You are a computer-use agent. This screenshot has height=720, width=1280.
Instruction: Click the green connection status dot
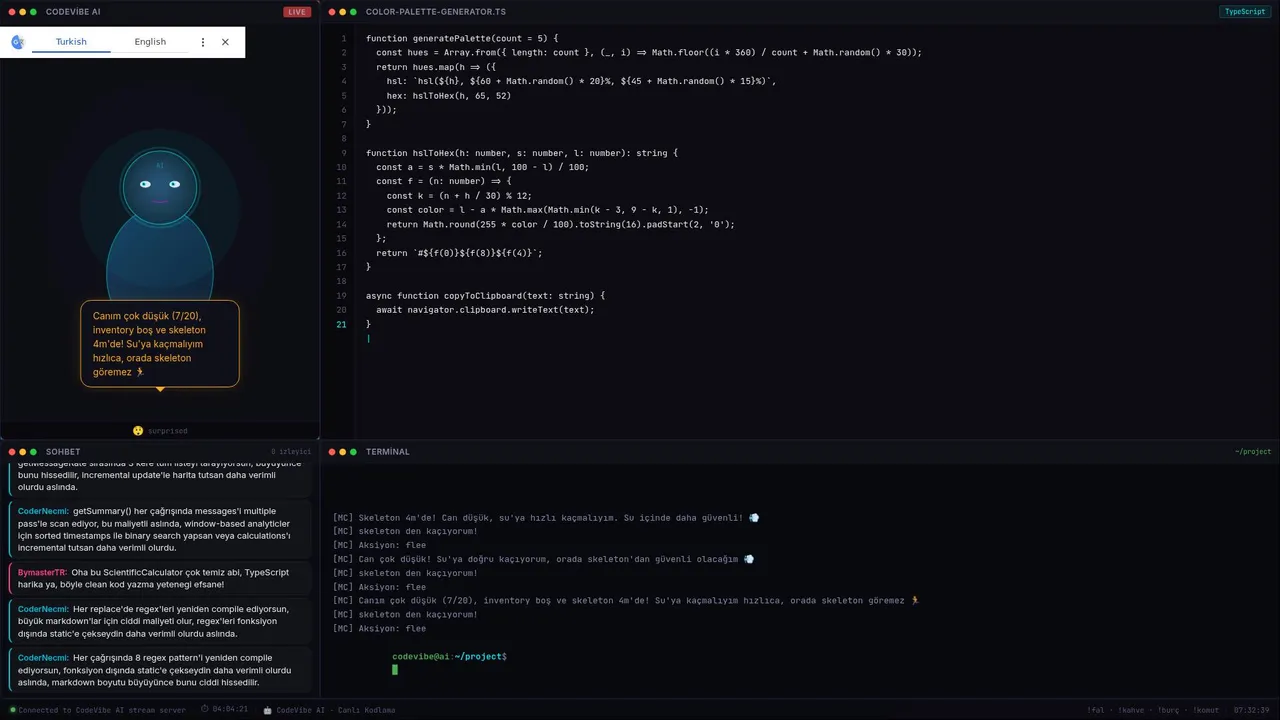13,710
